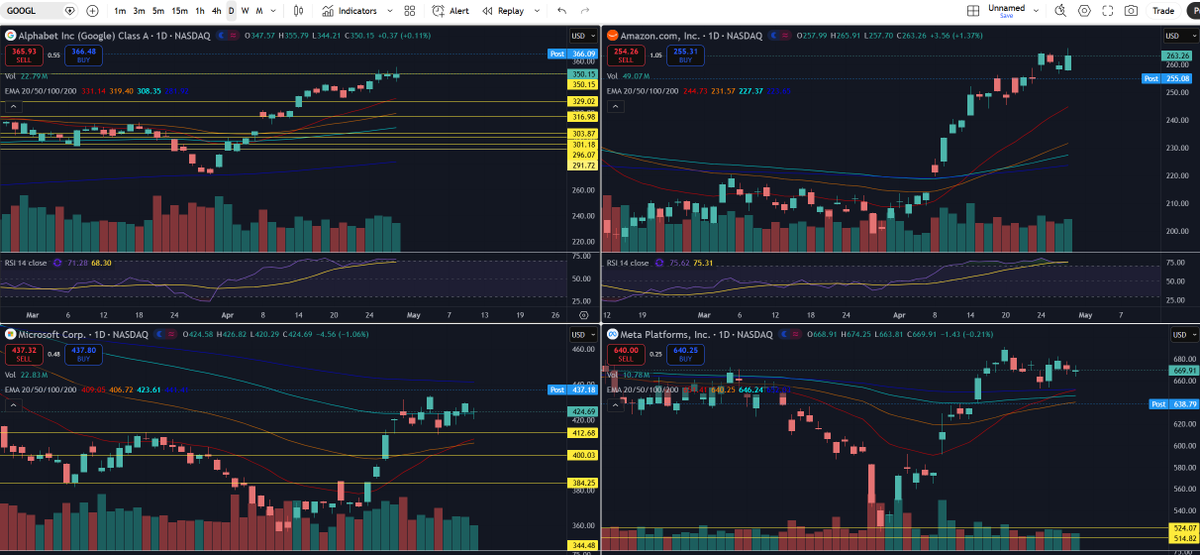Start bar Replay mode
The width and height of the screenshot is (1200, 555).
click(503, 10)
